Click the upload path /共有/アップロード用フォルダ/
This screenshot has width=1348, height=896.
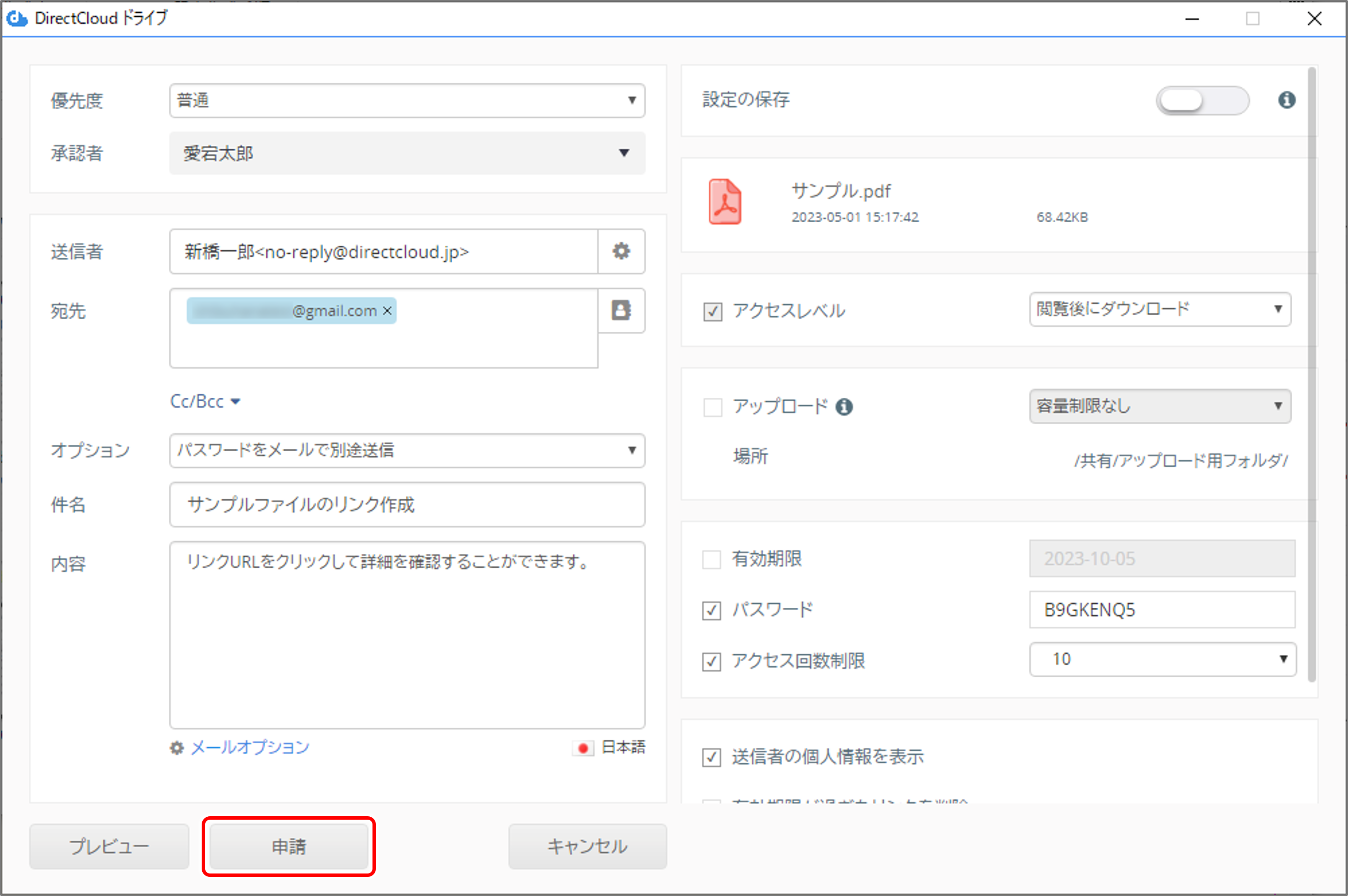1181,460
